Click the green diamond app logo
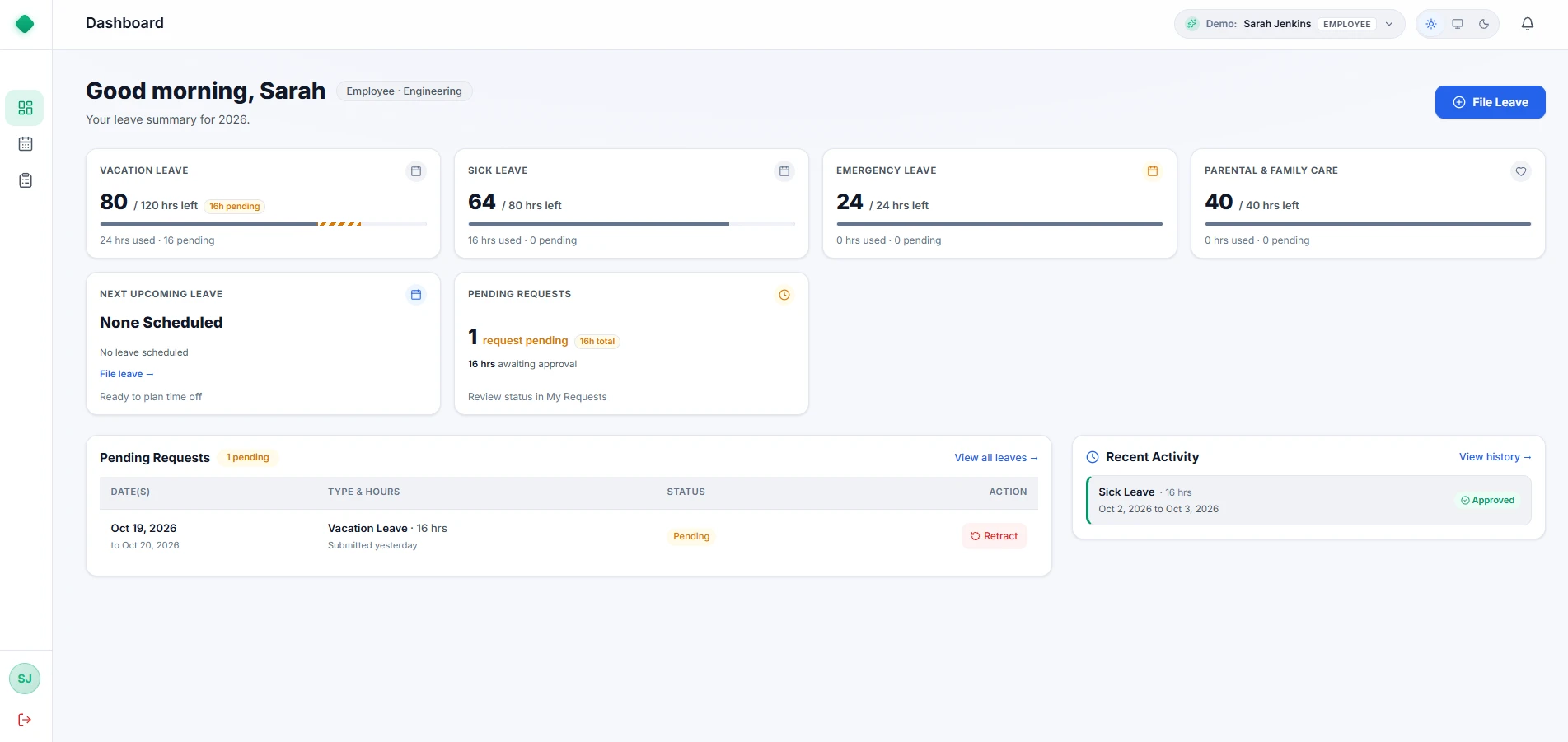 25,24
